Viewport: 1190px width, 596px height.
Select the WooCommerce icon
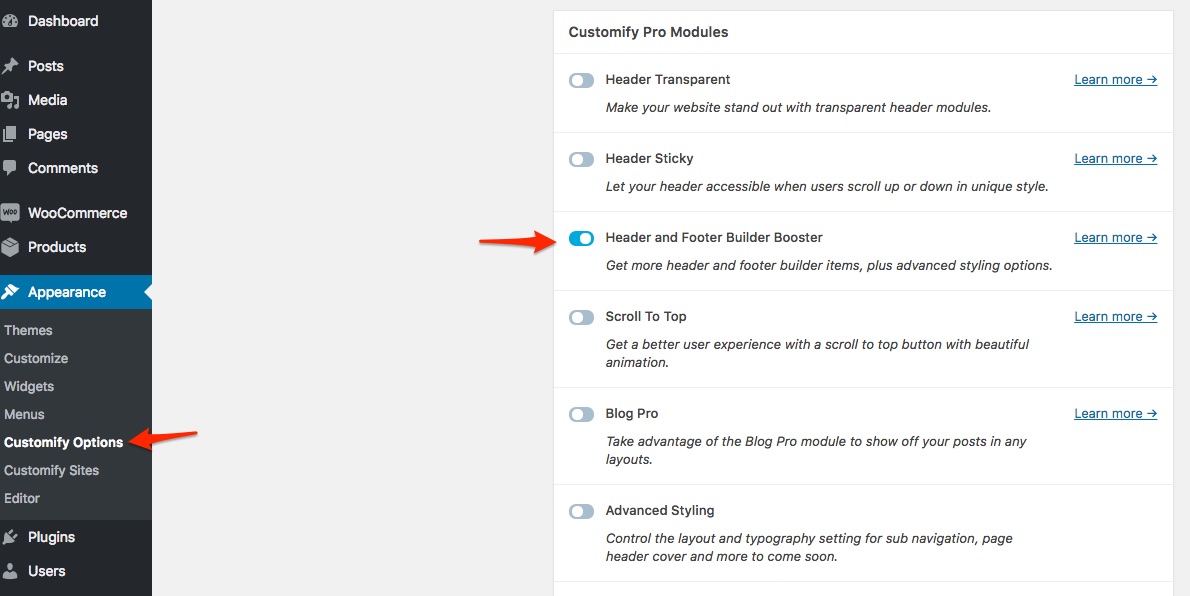coord(16,213)
